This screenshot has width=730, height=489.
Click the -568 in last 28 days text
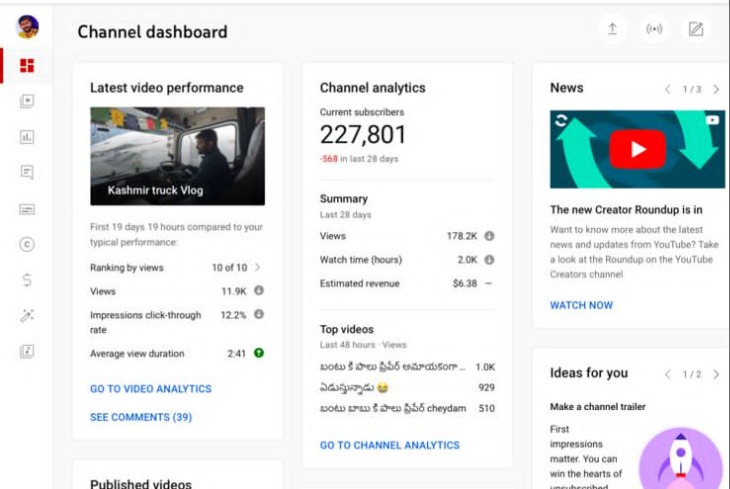(x=359, y=159)
